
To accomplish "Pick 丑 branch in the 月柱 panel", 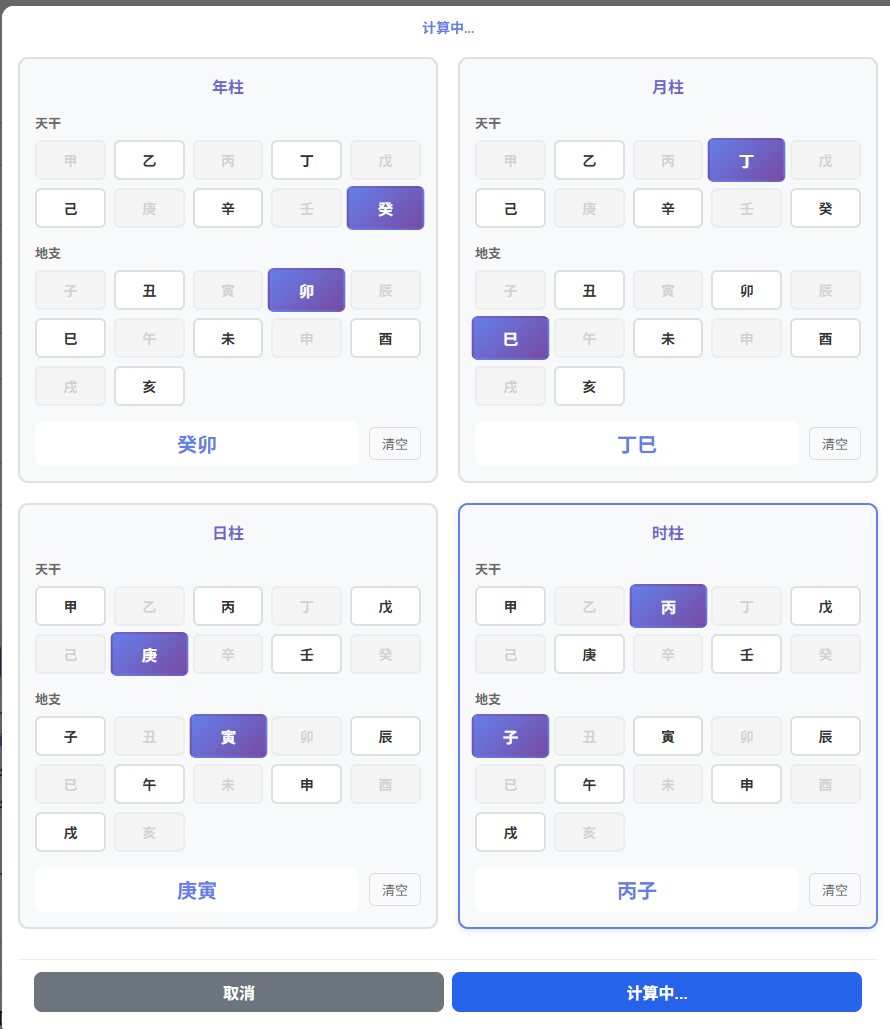I will coord(589,290).
